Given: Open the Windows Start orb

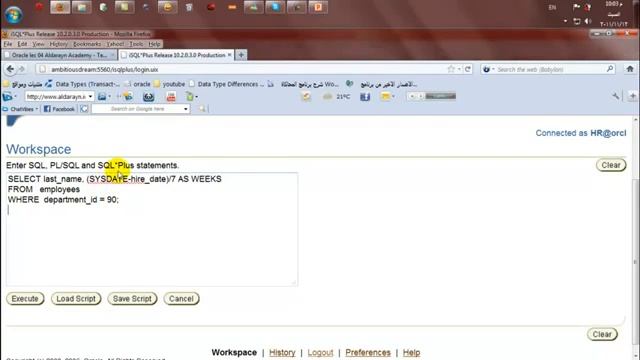Looking at the screenshot, I should 13,14.
